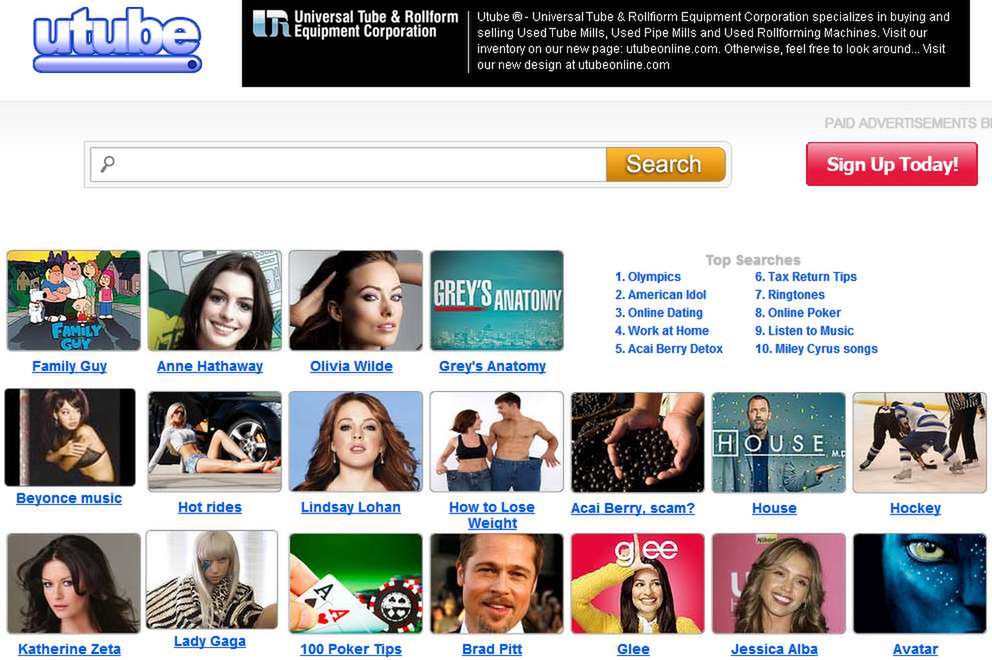Select top search 7. Ringtones
Image resolution: width=992 pixels, height=660 pixels.
[x=790, y=295]
